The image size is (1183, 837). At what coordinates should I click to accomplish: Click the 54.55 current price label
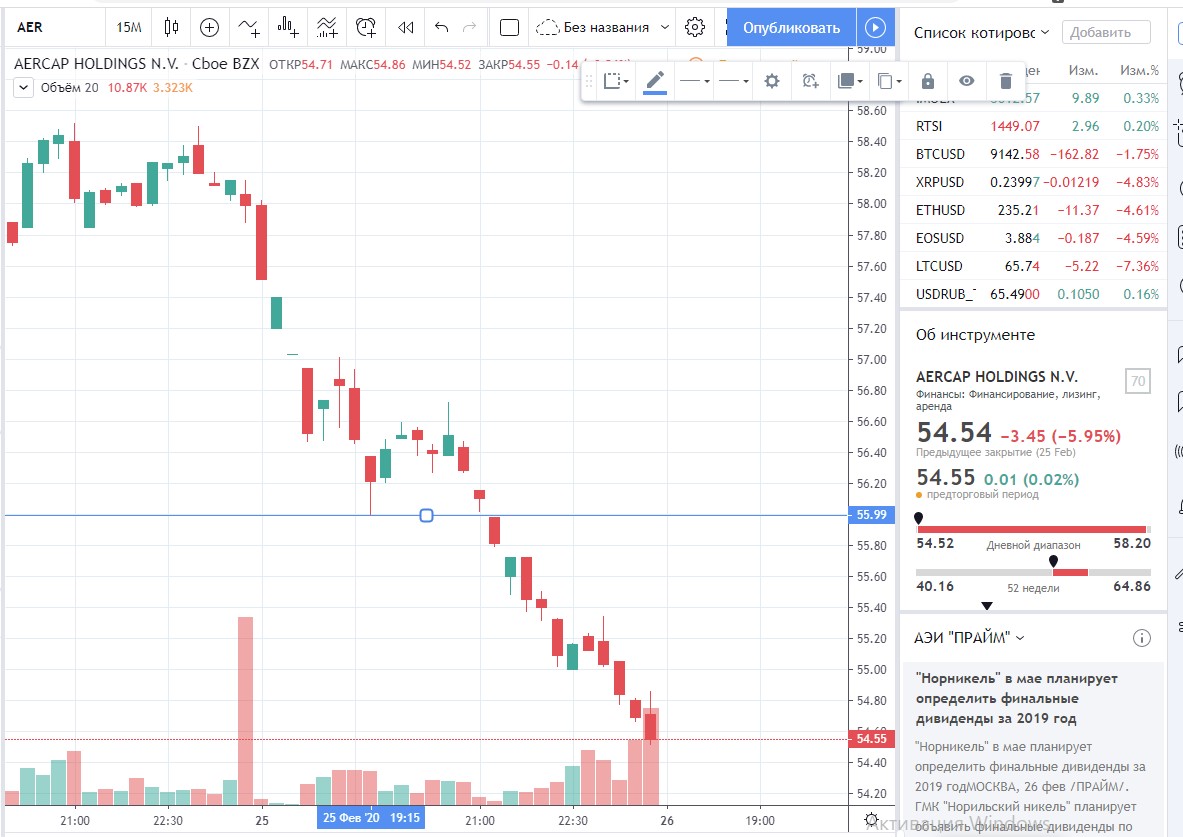(x=871, y=739)
